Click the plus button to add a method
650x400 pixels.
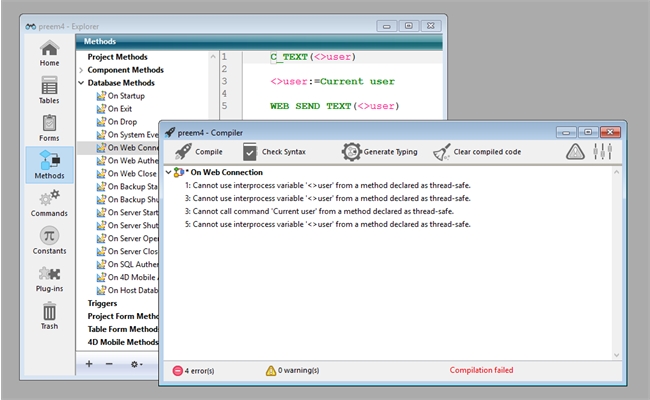click(89, 364)
